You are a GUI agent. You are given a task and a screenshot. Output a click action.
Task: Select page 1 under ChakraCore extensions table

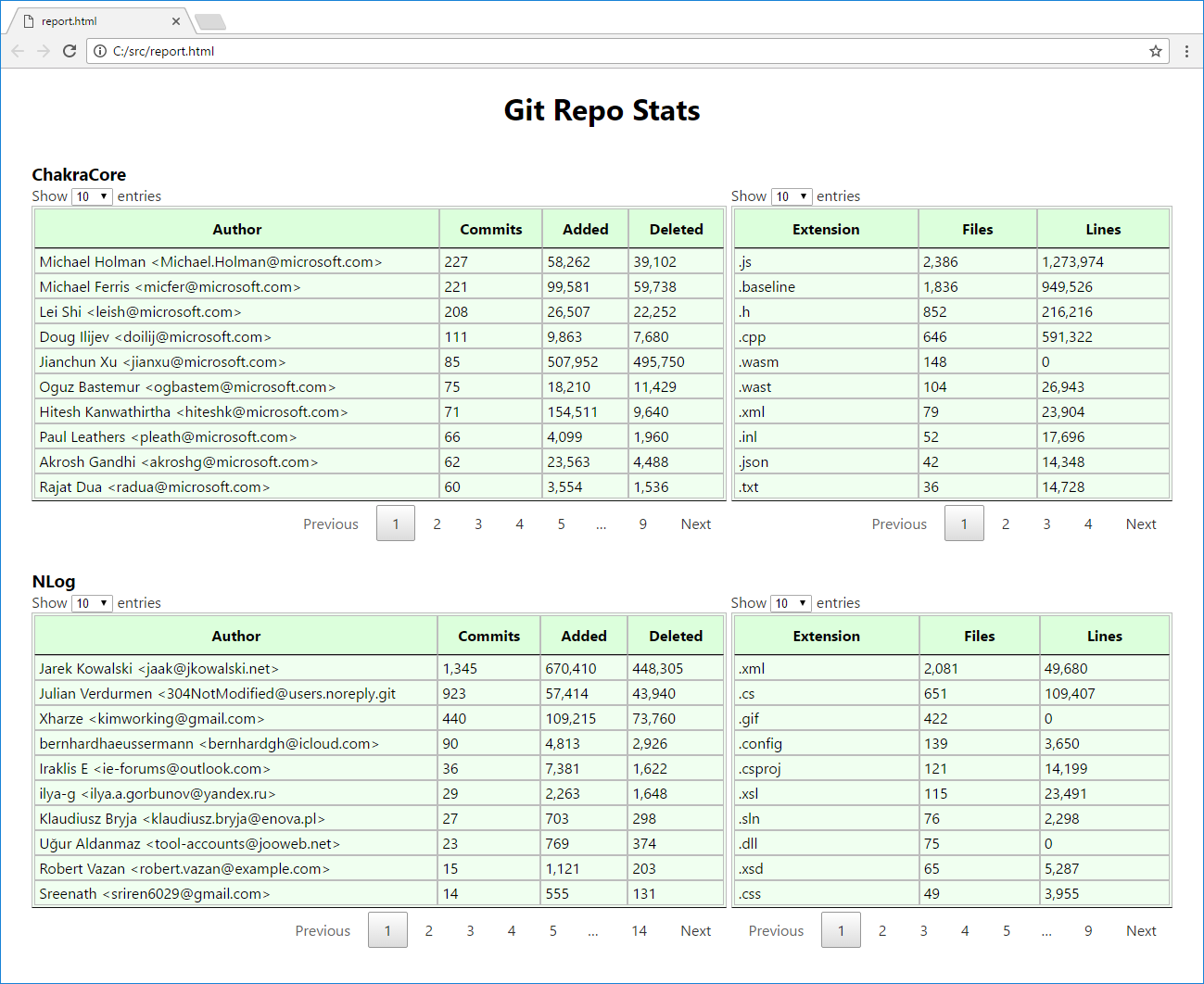coord(964,524)
